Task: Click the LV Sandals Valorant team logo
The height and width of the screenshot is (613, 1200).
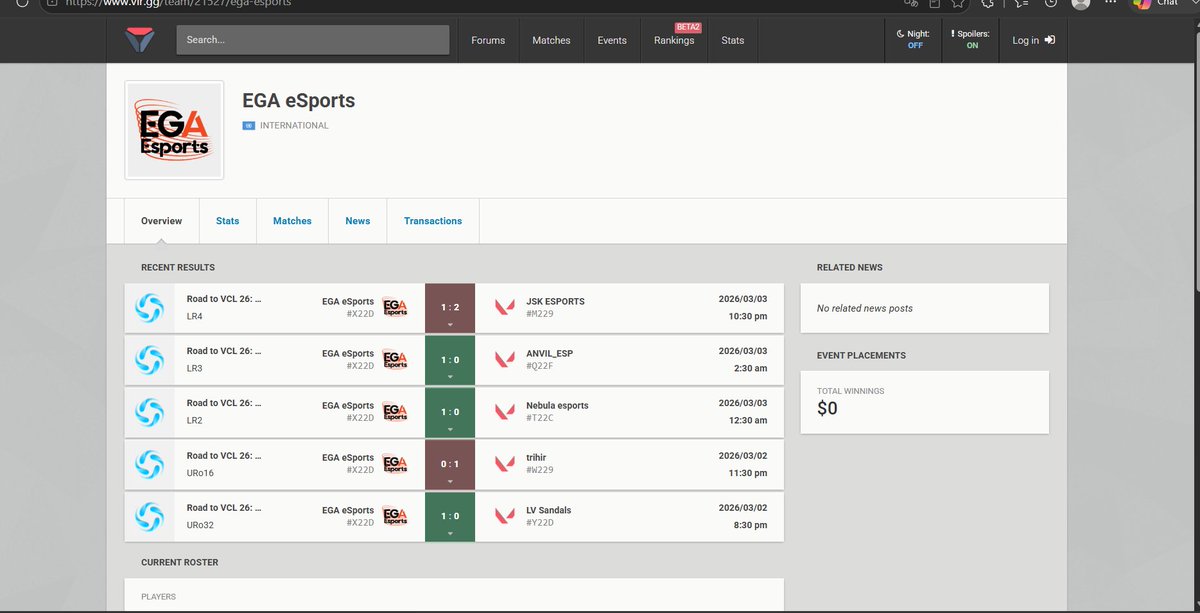Action: (x=504, y=515)
